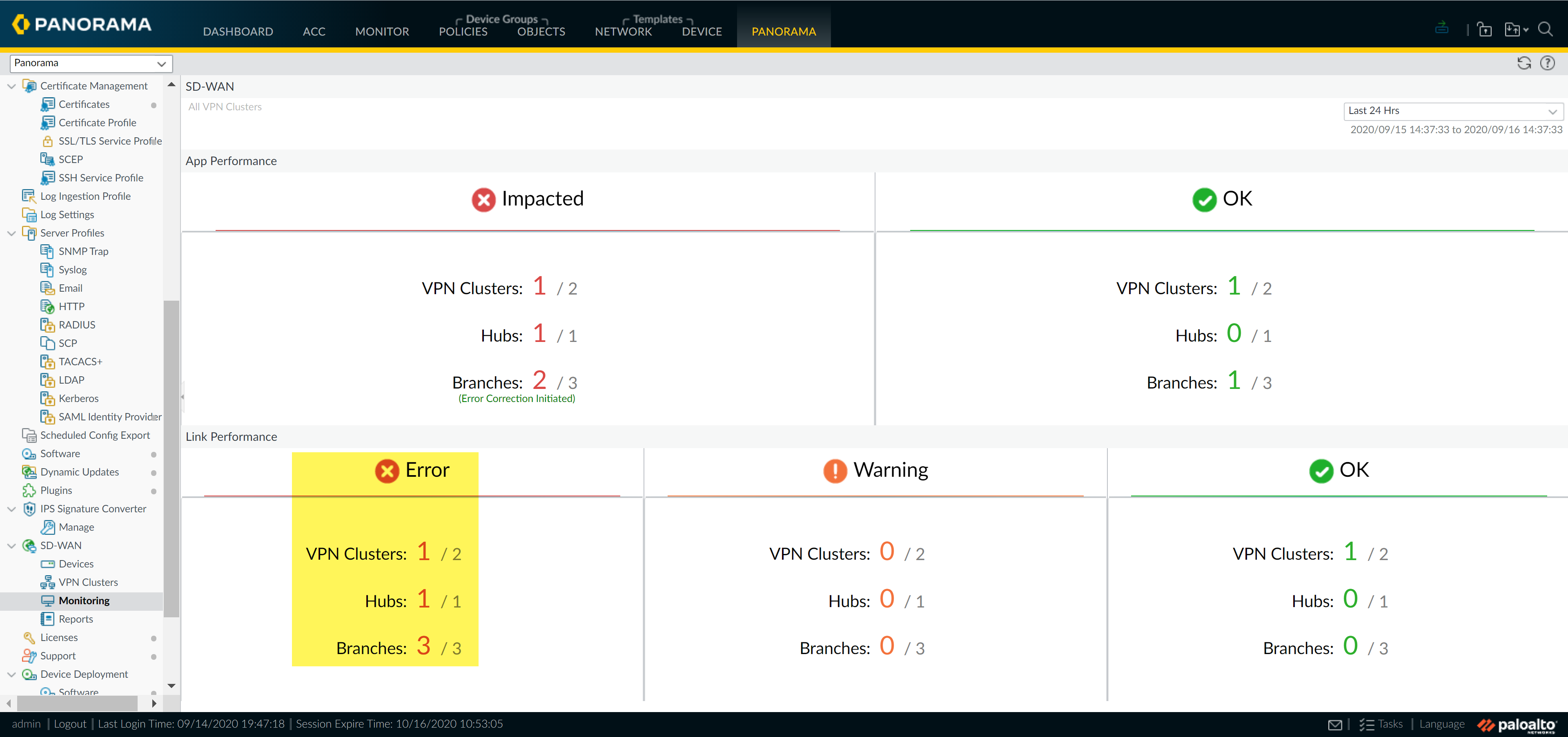Collapse the Certificate Management node
The width and height of the screenshot is (1568, 737).
click(x=11, y=86)
